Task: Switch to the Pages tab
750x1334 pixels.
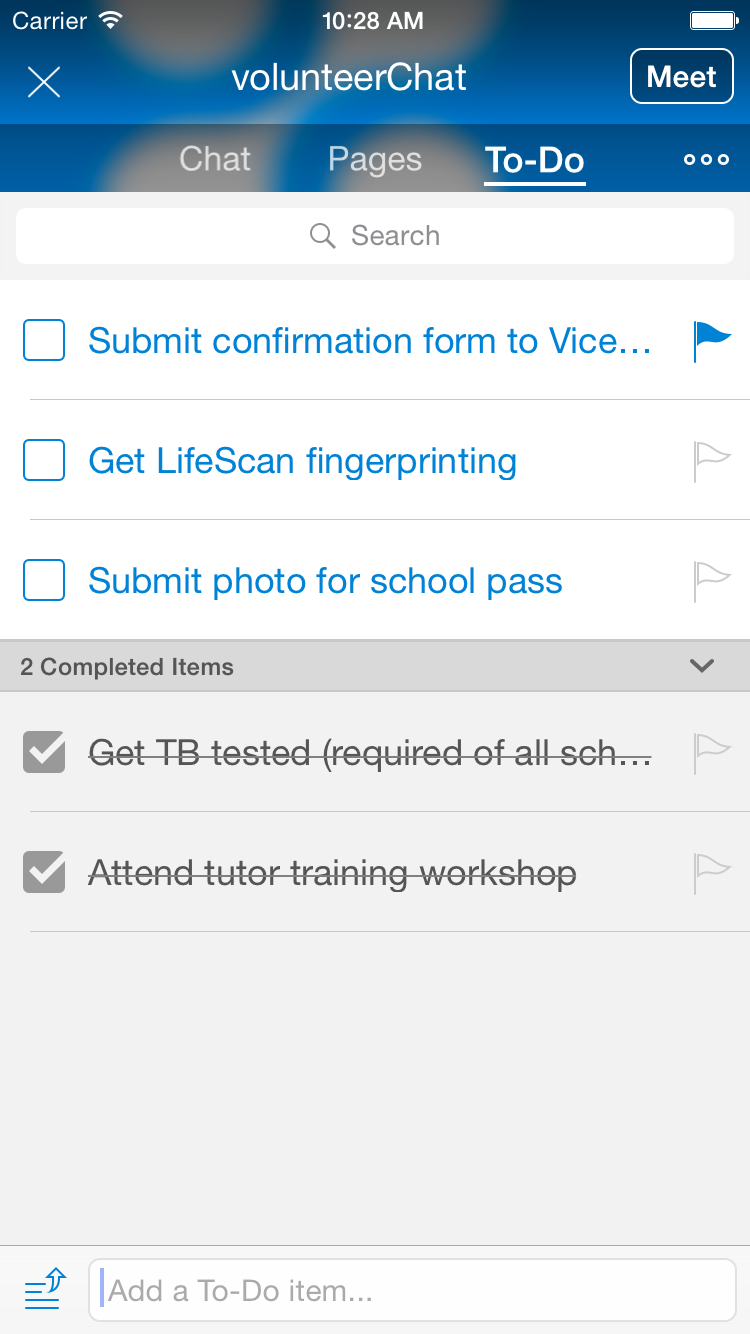Action: click(x=375, y=160)
